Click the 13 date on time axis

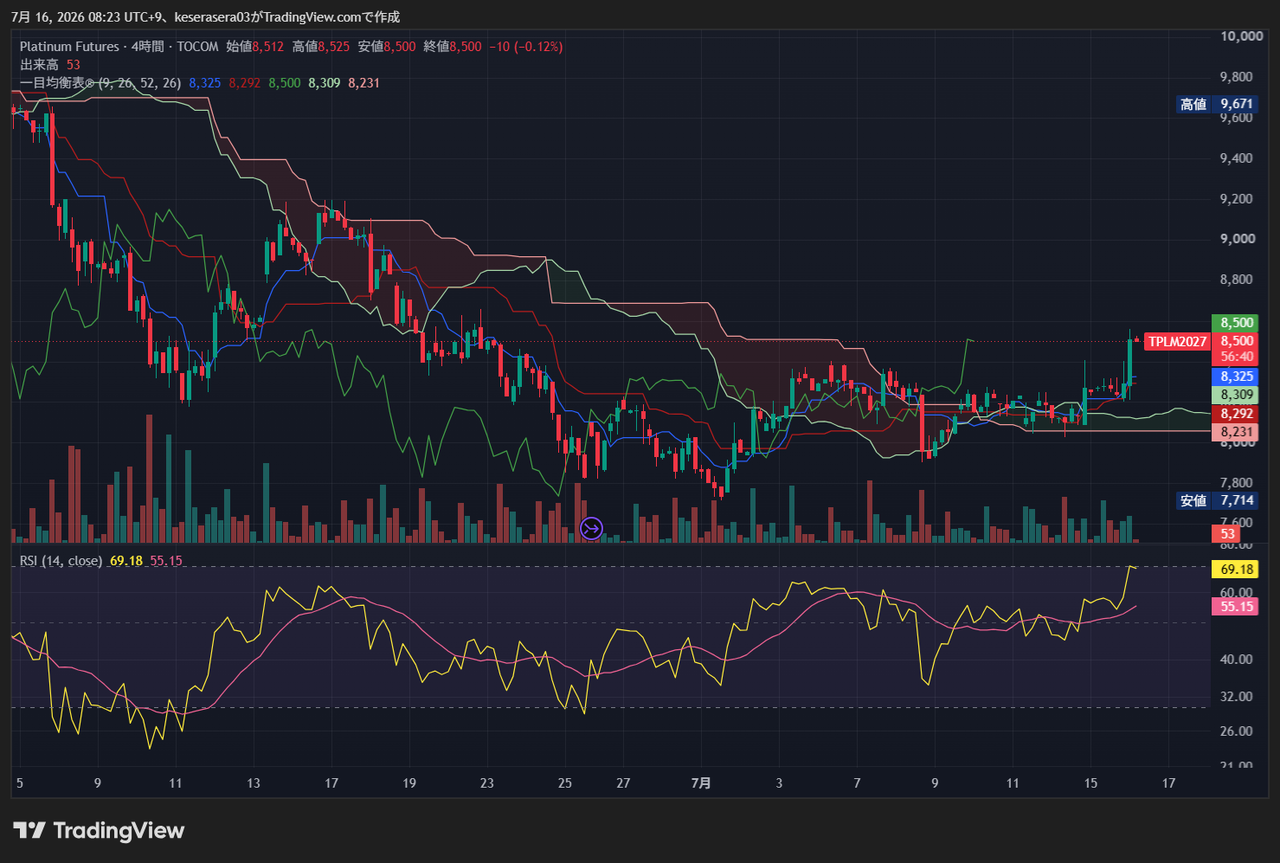click(x=253, y=783)
